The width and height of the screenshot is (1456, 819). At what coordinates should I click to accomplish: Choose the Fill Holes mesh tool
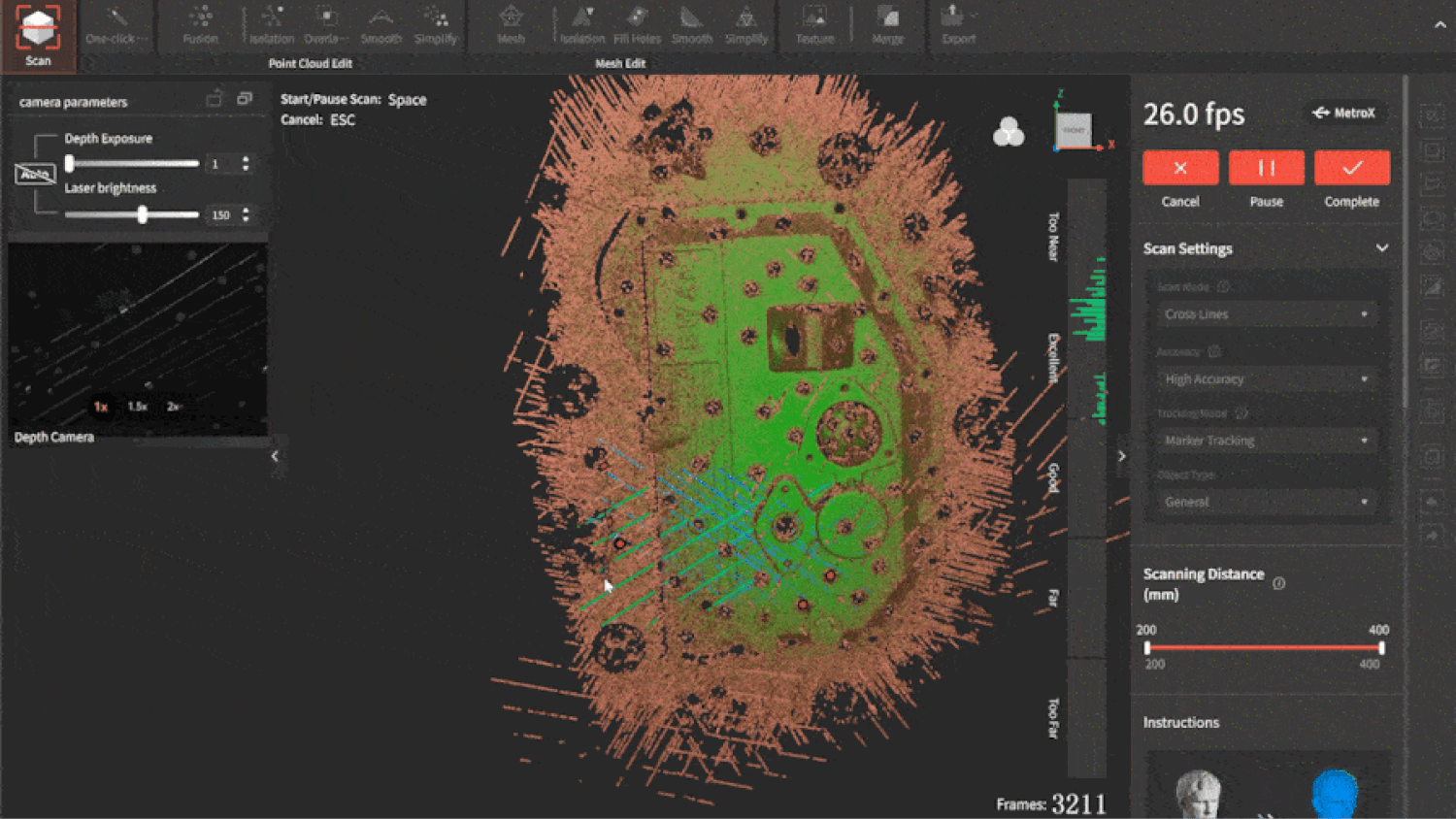click(x=637, y=25)
